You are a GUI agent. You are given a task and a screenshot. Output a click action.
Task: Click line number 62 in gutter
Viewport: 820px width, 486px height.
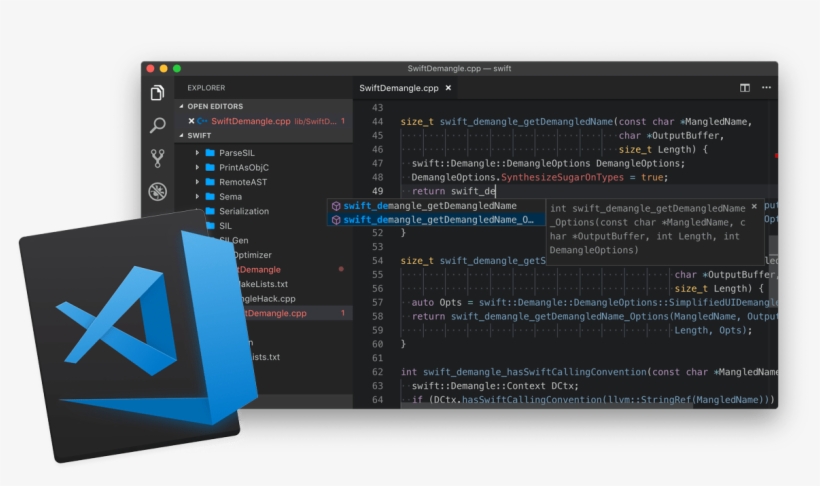pyautogui.click(x=377, y=372)
